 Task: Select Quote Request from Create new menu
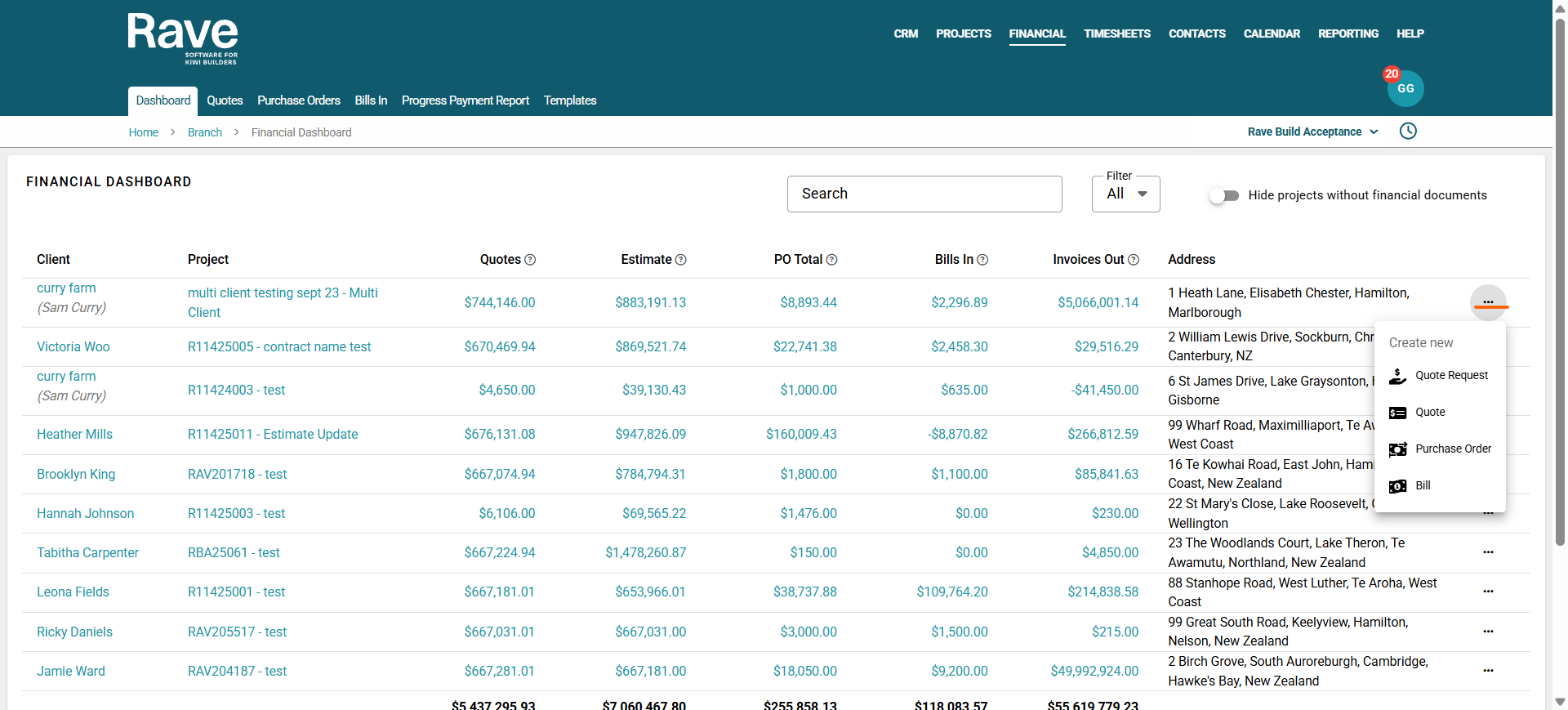(1450, 376)
